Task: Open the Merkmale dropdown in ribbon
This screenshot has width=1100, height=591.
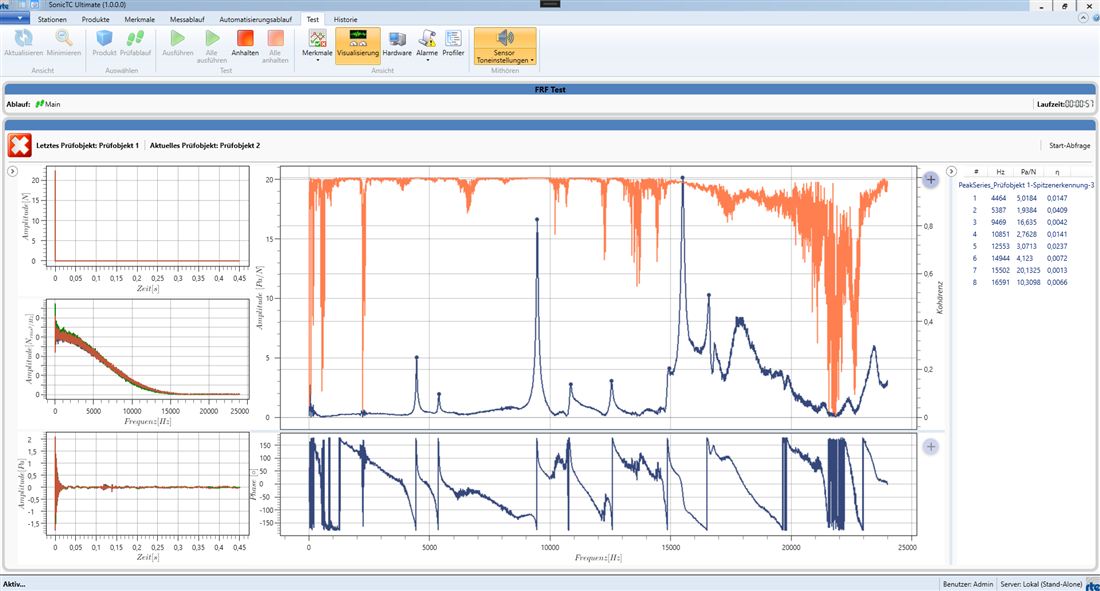Action: (317, 46)
